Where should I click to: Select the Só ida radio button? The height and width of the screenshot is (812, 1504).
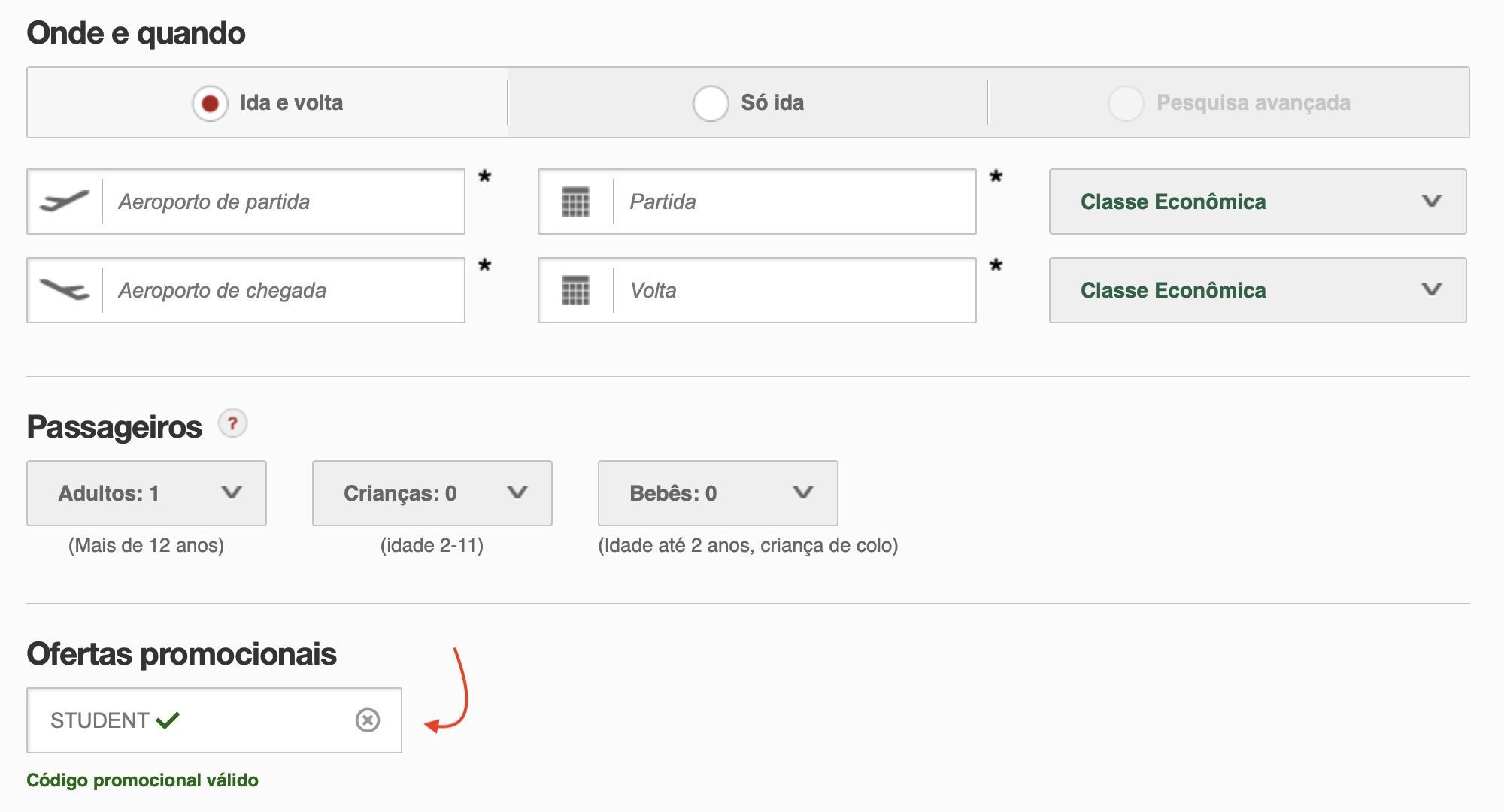[711, 103]
